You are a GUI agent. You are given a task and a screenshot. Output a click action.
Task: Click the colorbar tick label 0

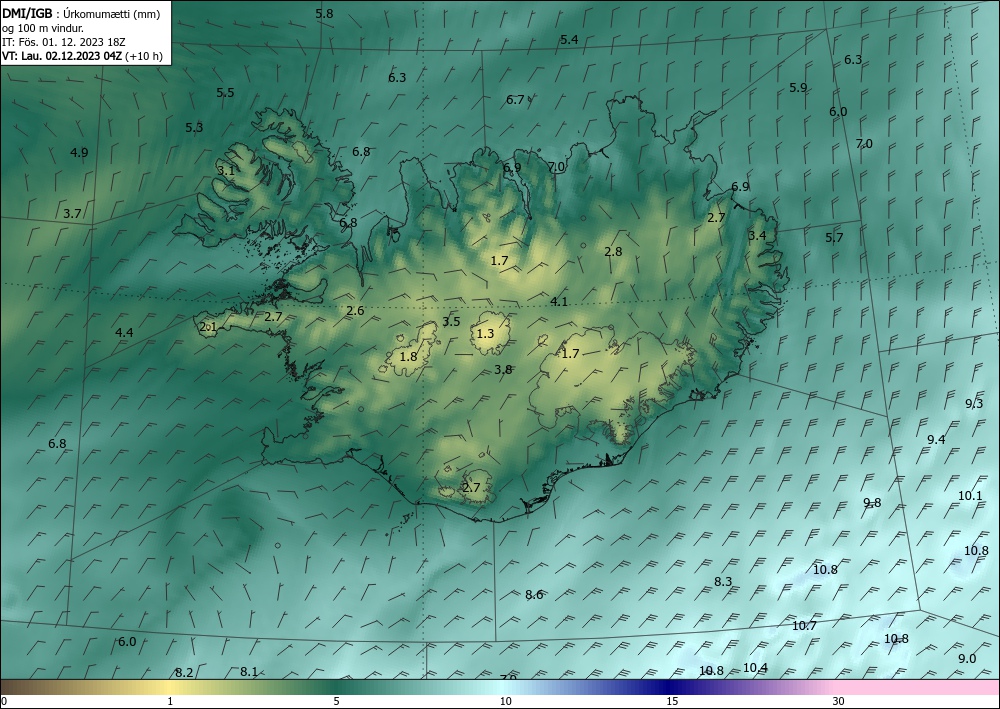[4, 701]
